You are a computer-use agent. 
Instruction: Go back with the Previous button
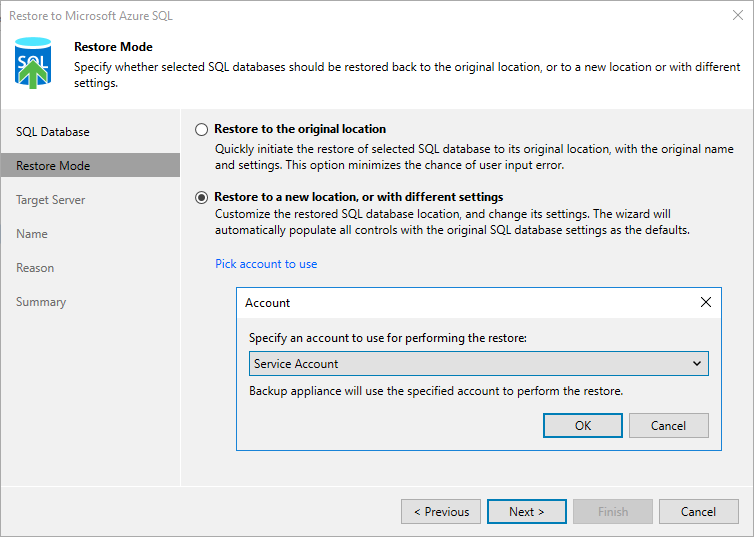[441, 512]
